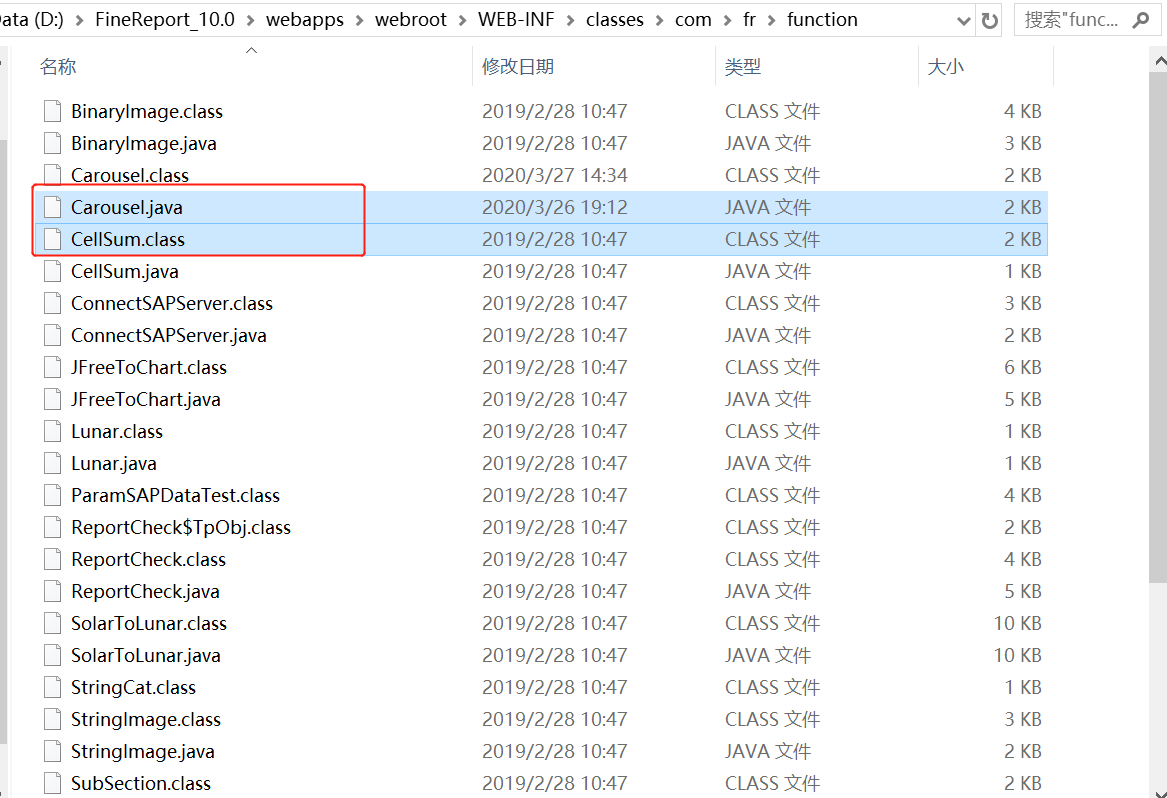Click the 2020/3/26 19:12 modified date cell
Screen dimensions: 1167x798
[x=554, y=207]
